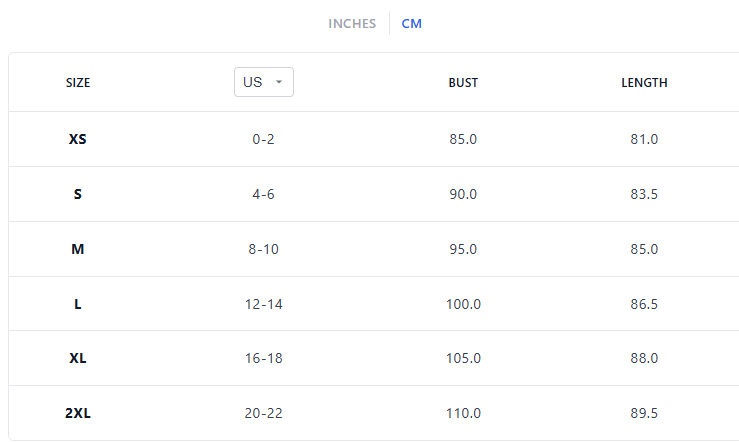
Task: Click the 20-22 US size cell
Action: [x=263, y=413]
